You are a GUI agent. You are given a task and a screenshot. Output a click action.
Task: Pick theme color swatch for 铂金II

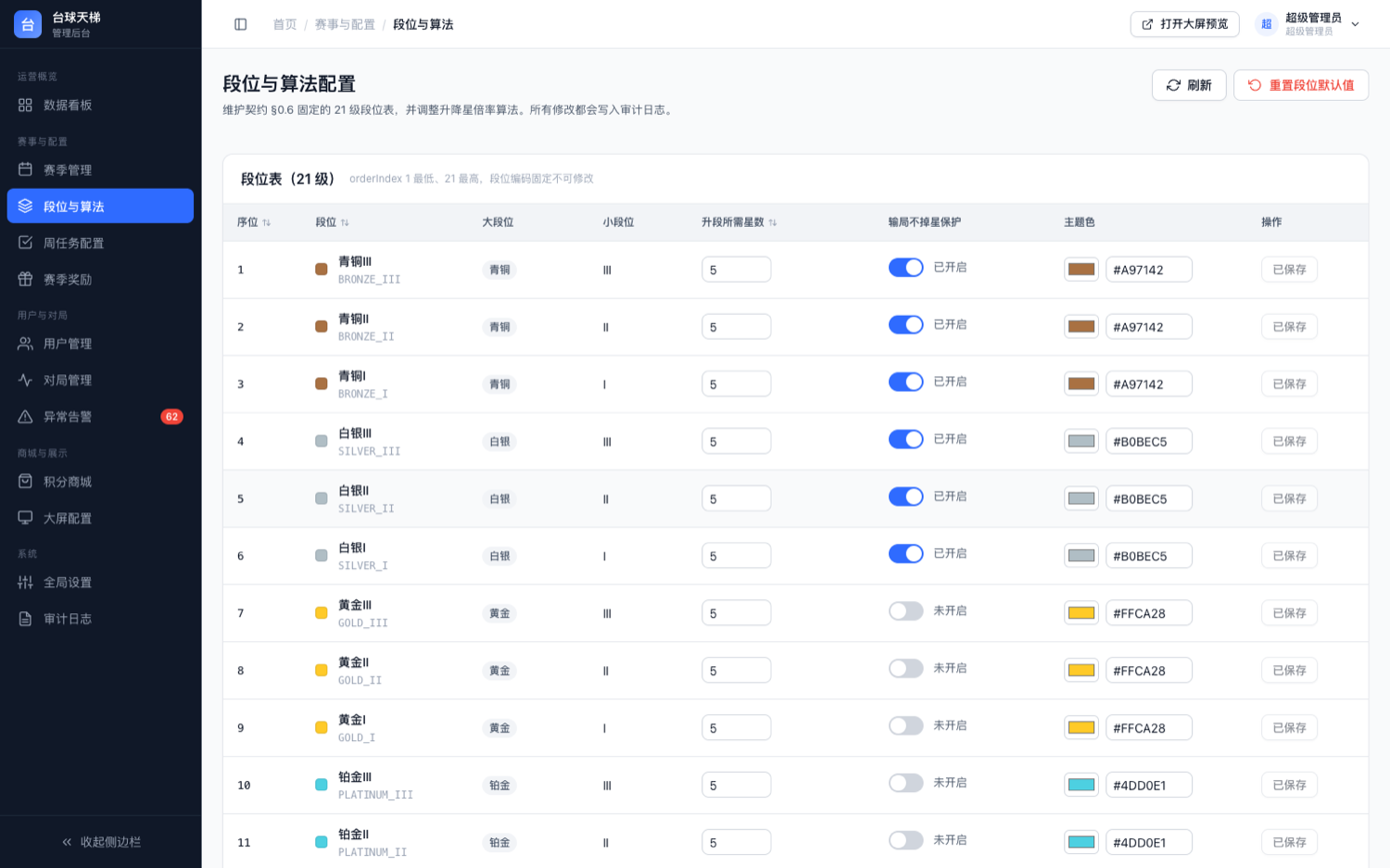[x=1081, y=843]
